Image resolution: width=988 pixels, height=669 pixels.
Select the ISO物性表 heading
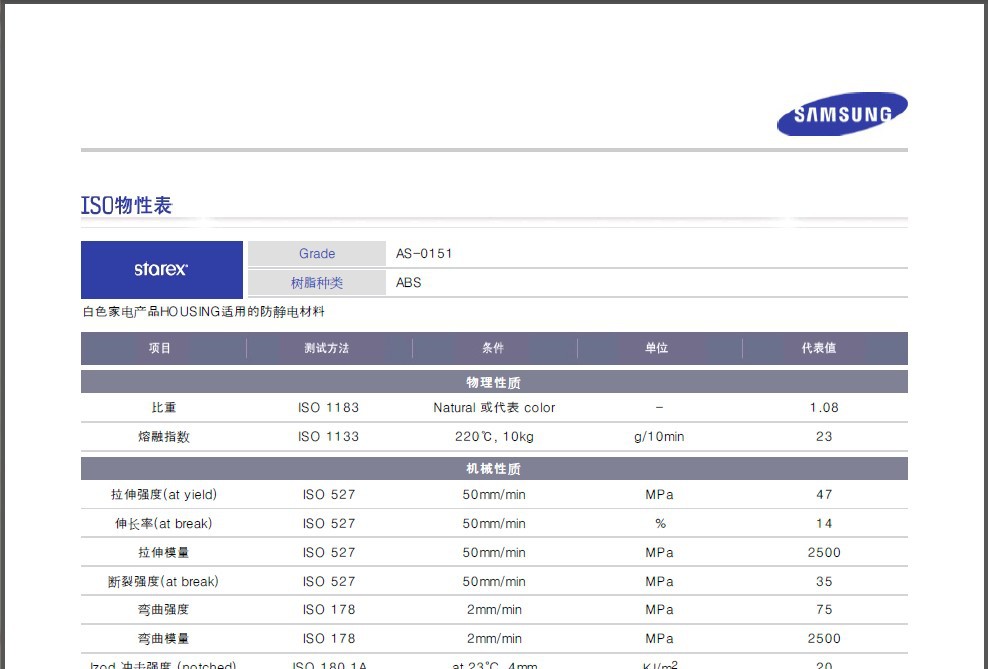[127, 206]
